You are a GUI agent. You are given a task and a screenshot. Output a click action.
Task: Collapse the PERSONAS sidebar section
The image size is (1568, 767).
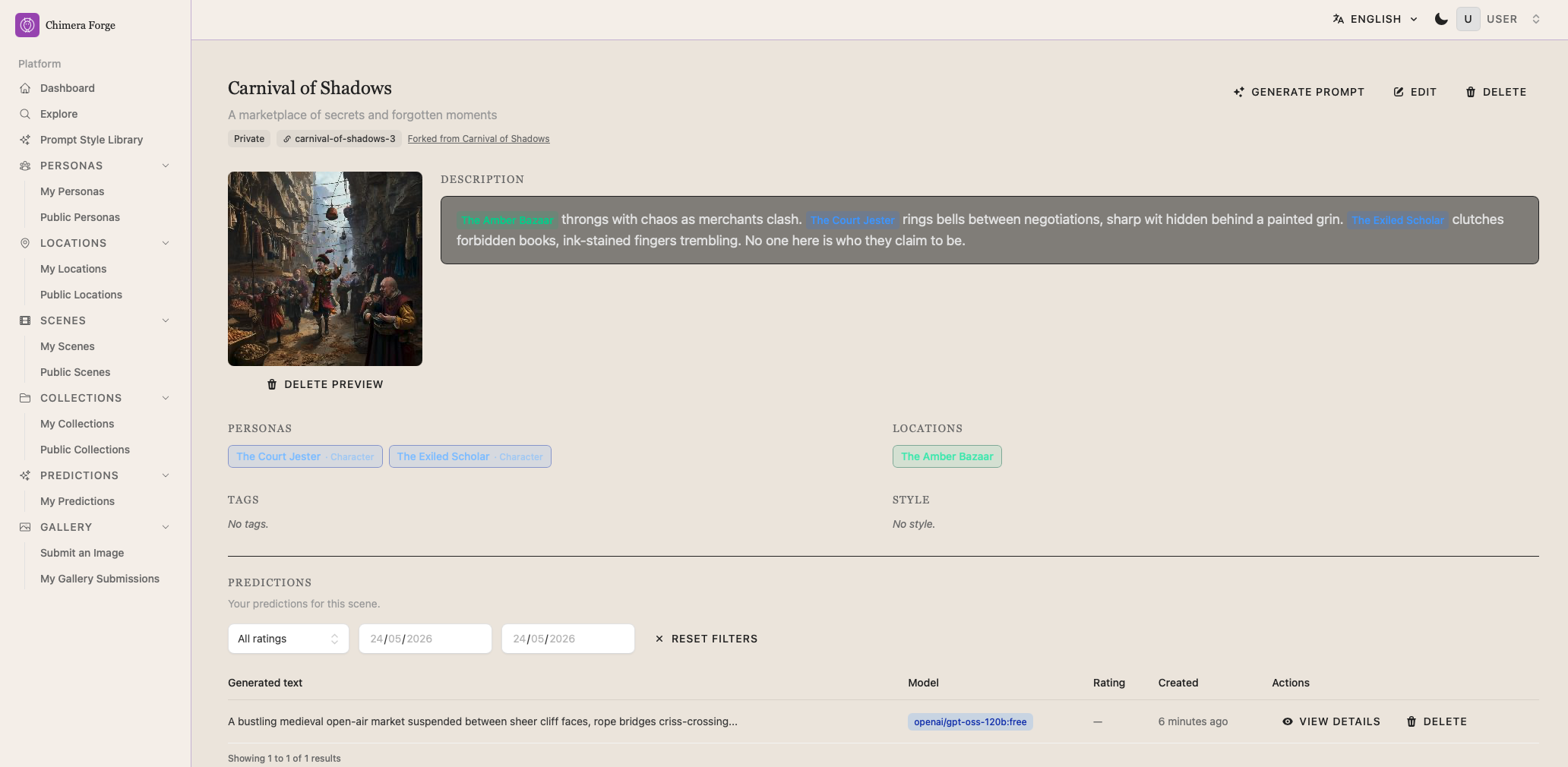click(x=166, y=166)
